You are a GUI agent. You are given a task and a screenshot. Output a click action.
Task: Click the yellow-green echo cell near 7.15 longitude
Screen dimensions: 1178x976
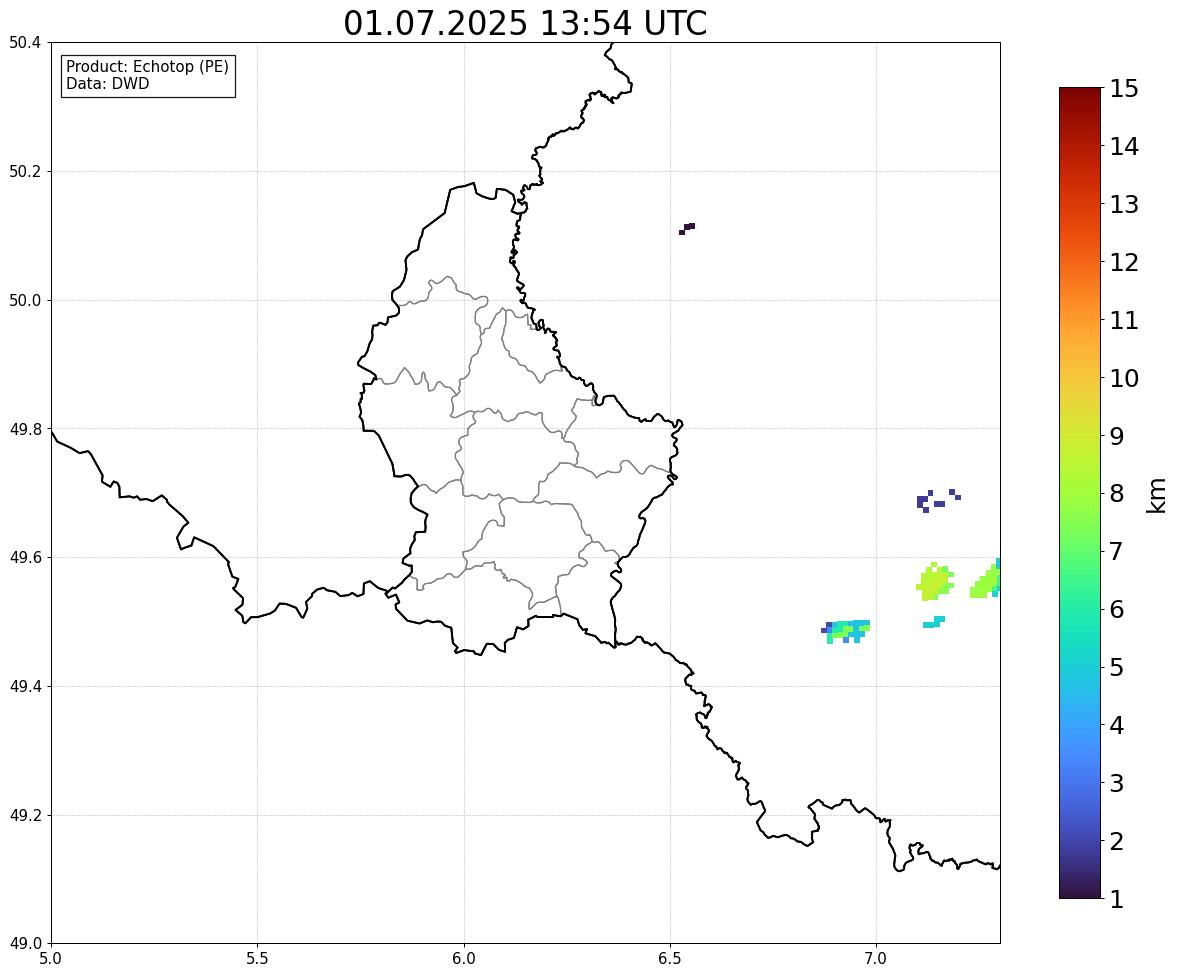click(x=935, y=582)
